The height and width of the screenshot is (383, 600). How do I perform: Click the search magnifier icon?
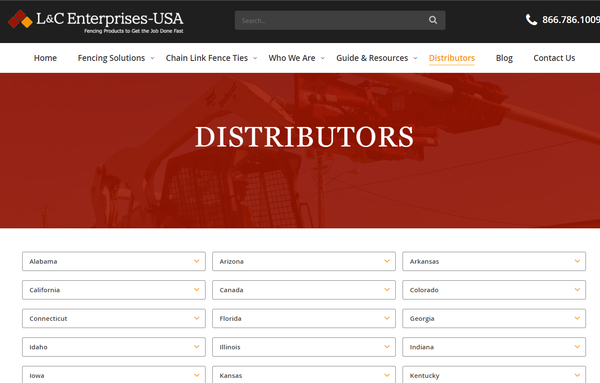[433, 20]
